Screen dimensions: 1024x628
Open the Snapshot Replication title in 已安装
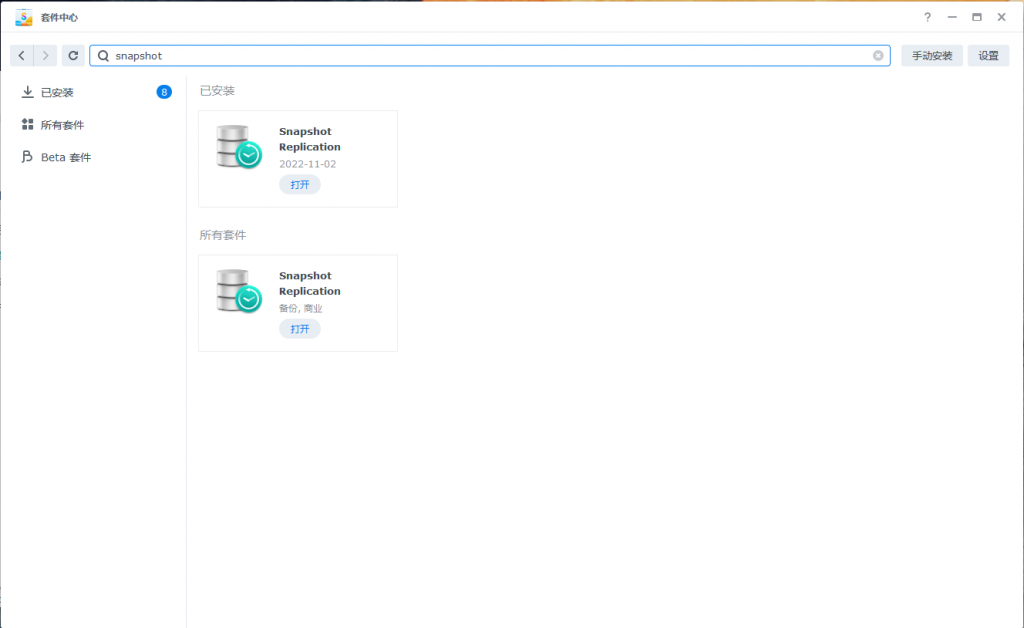click(x=309, y=139)
